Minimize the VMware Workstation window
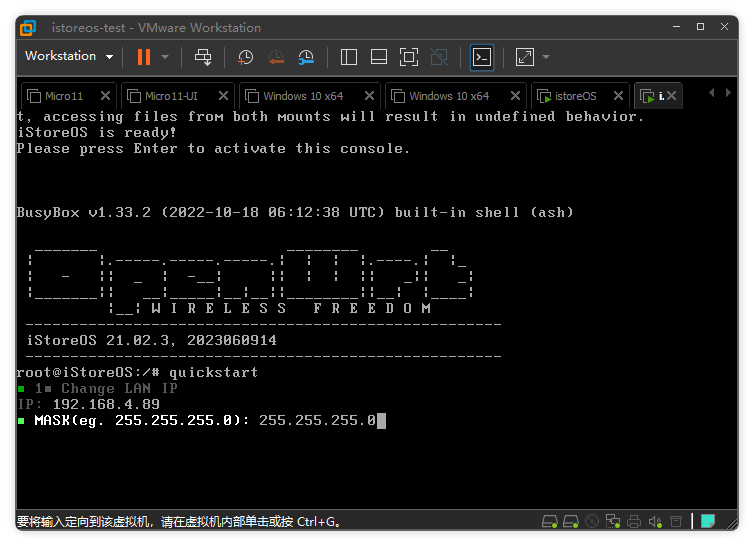The image size is (754, 546). (677, 27)
